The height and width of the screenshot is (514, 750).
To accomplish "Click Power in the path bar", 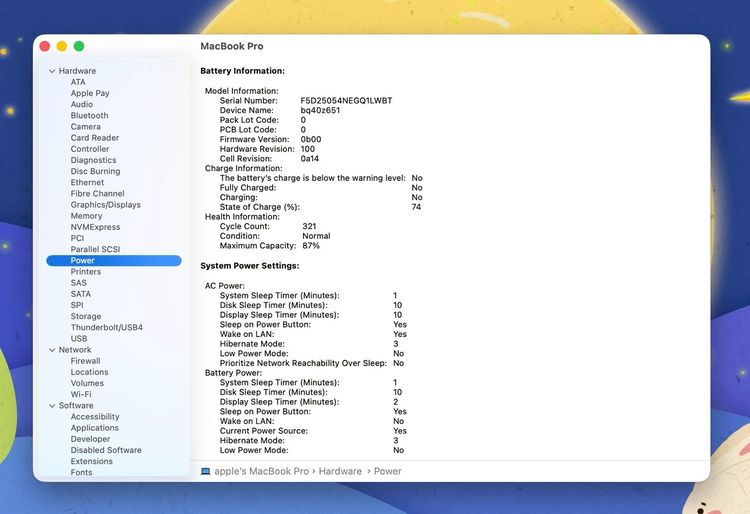I will click(x=387, y=471).
